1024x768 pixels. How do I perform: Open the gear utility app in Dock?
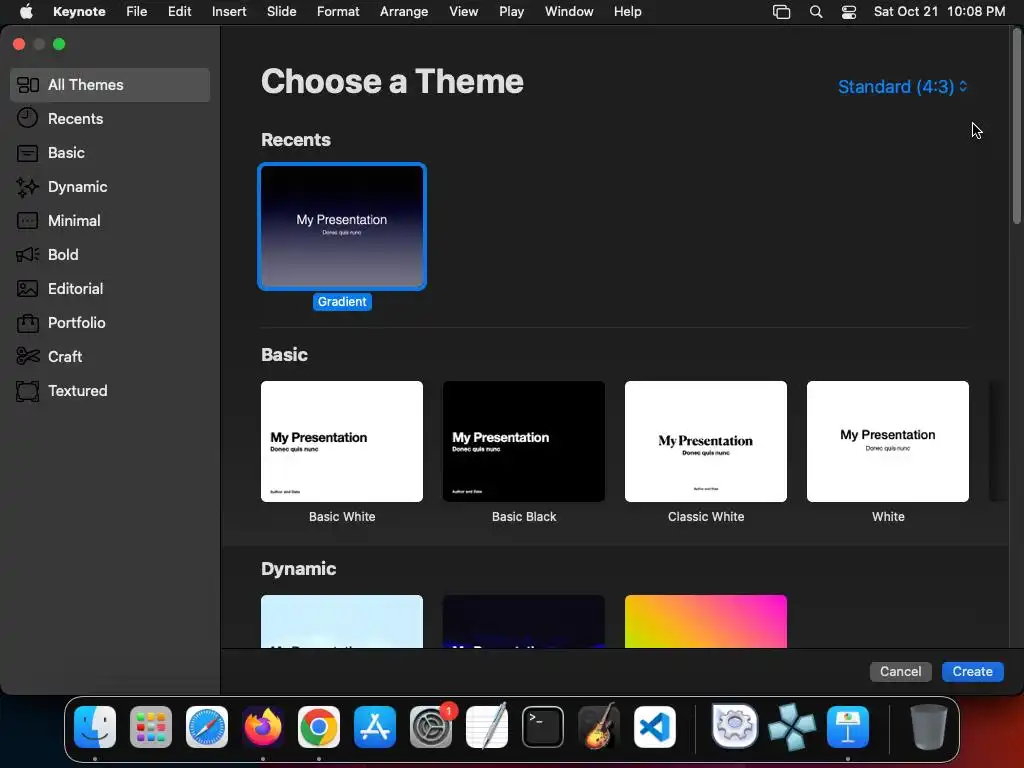coord(735,727)
